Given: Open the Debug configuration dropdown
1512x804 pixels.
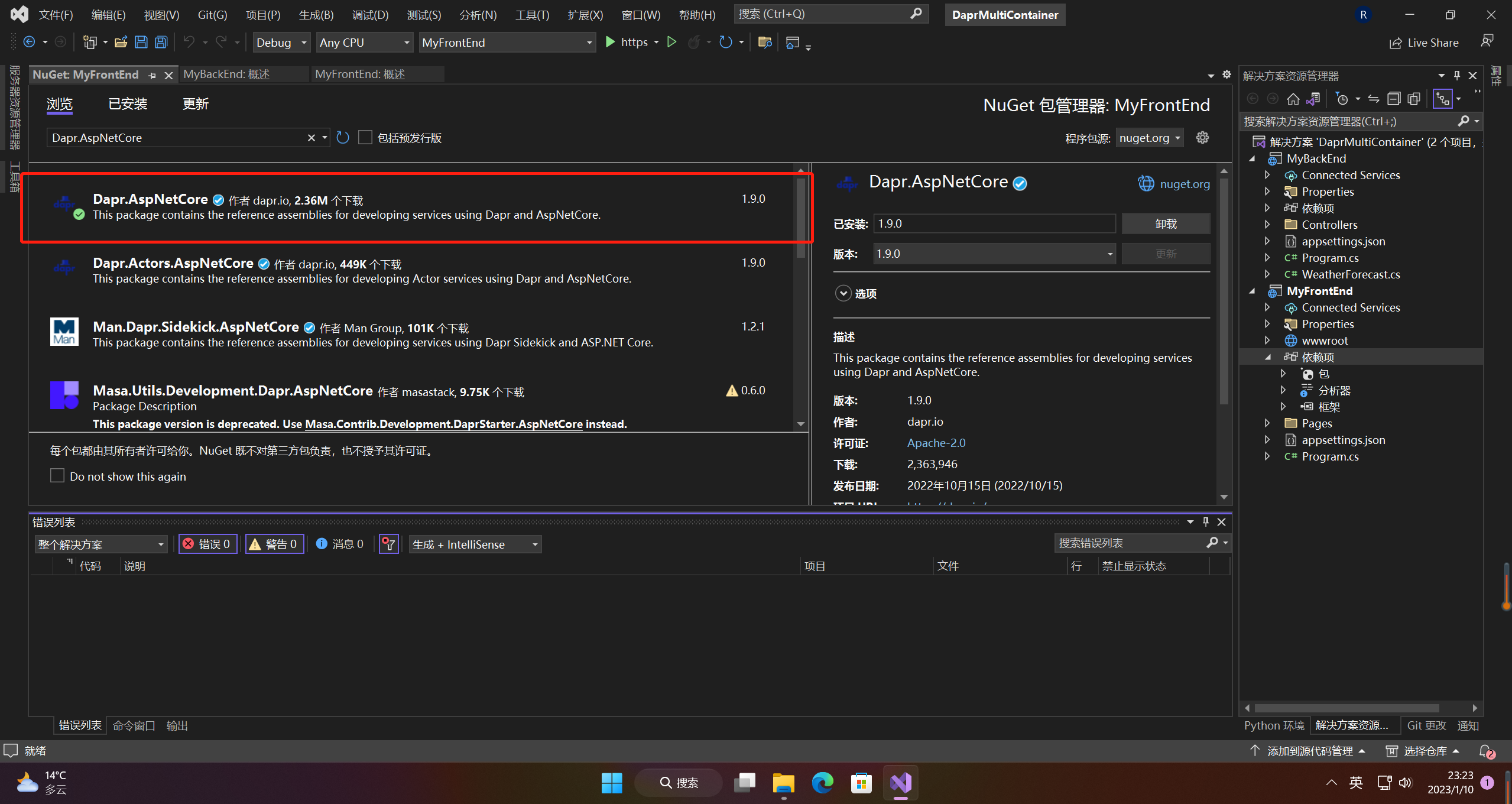Looking at the screenshot, I should (x=281, y=43).
